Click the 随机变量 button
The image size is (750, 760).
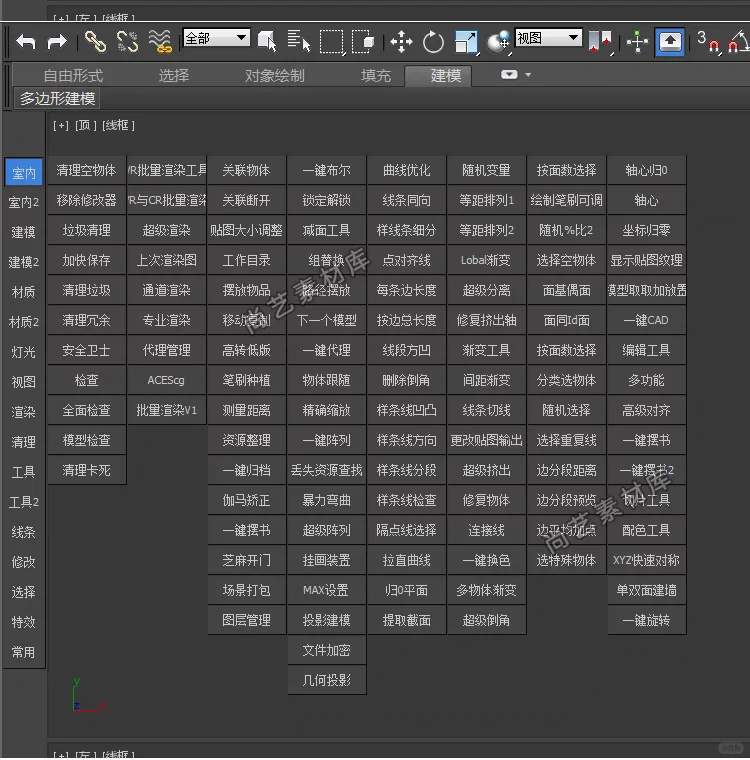click(x=486, y=170)
